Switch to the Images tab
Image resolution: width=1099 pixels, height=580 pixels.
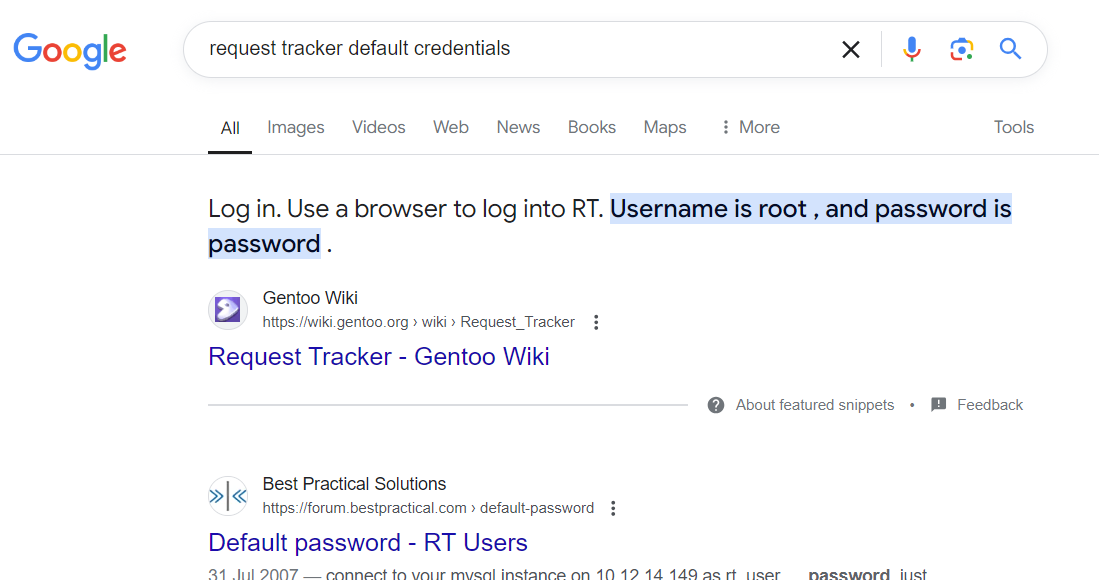[x=296, y=127]
